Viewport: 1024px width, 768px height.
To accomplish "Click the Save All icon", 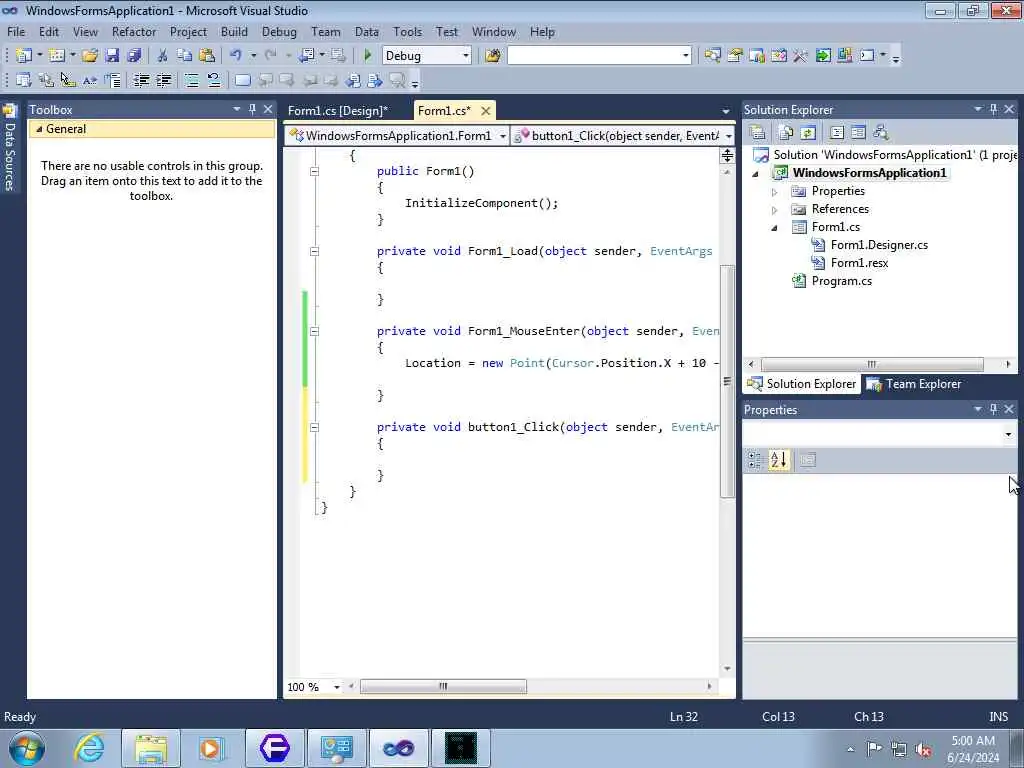I will point(135,56).
